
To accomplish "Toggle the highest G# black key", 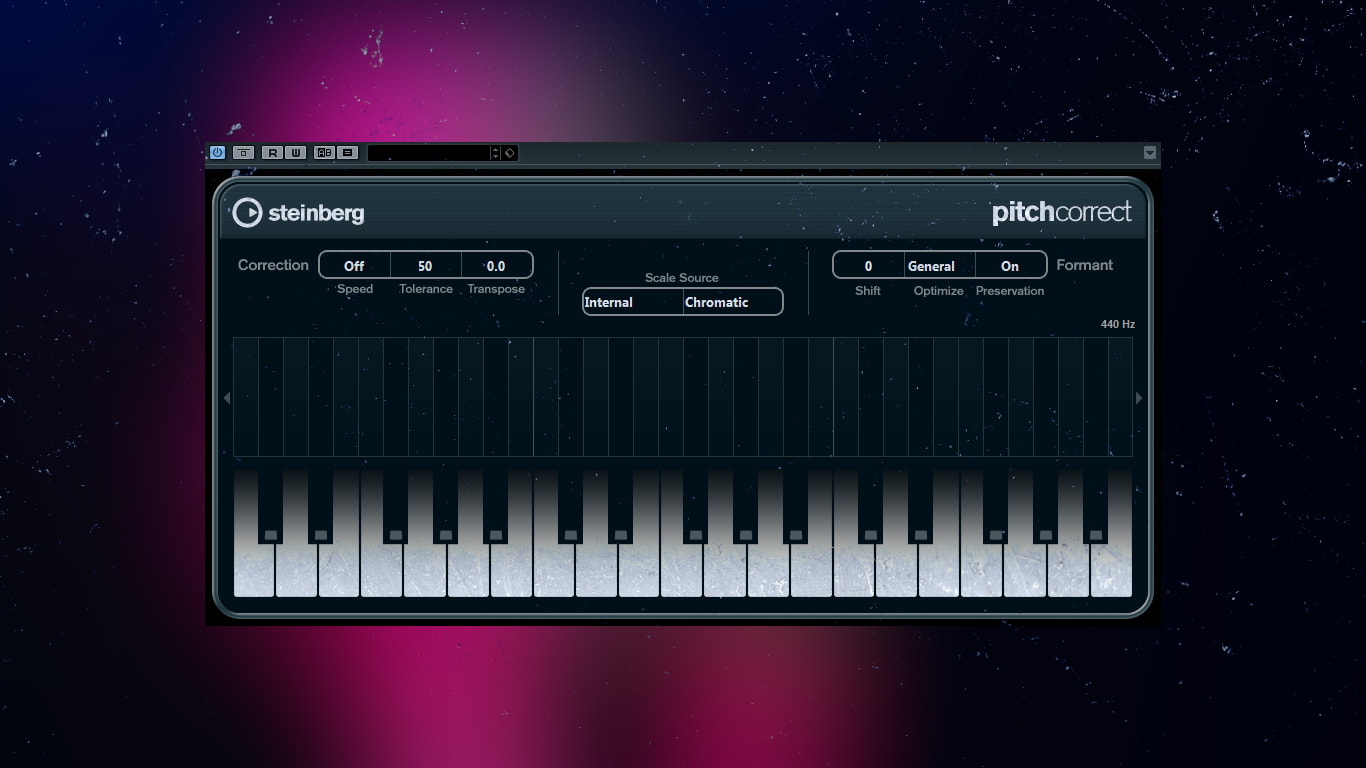I will click(1046, 506).
